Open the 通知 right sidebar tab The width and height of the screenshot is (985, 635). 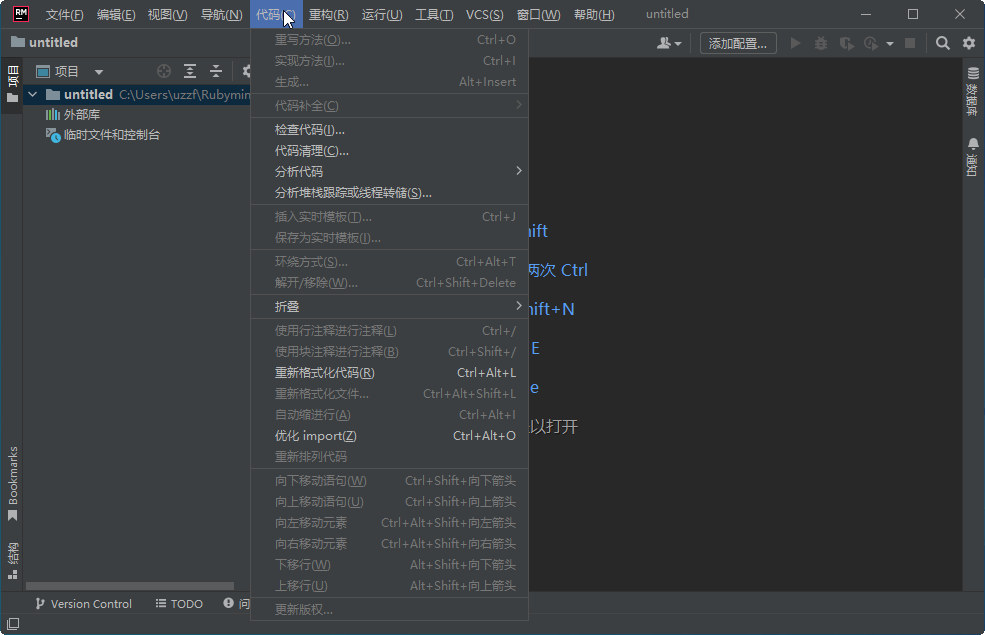coord(972,158)
